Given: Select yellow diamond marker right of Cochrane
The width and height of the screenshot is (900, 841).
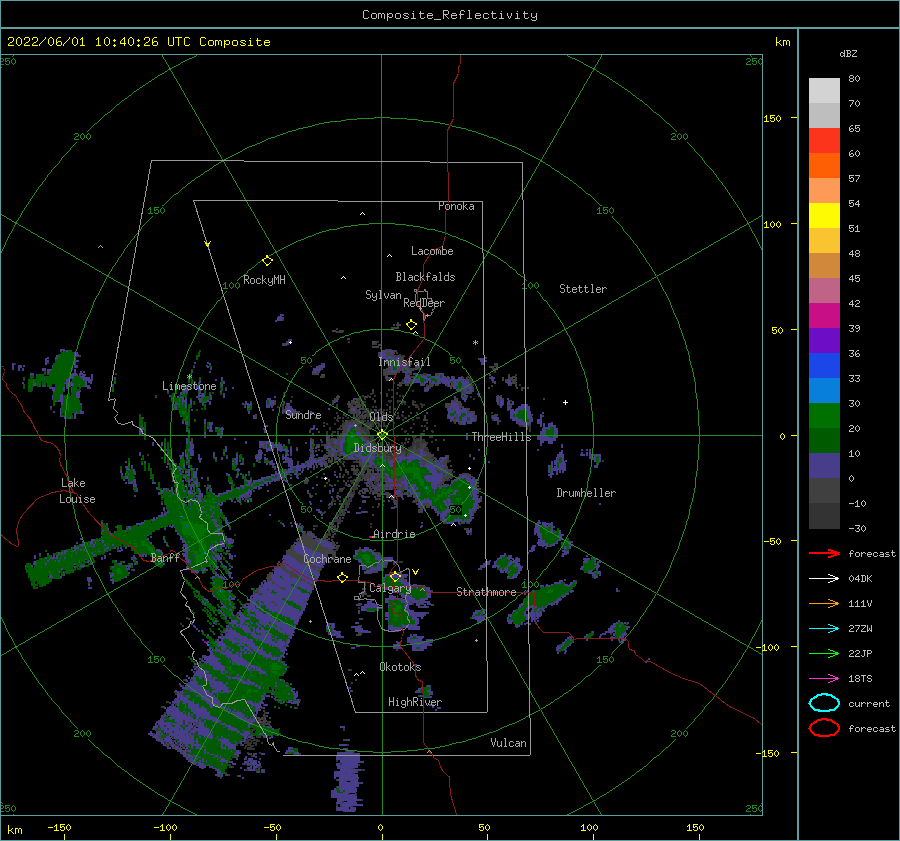Looking at the screenshot, I should (x=343, y=578).
